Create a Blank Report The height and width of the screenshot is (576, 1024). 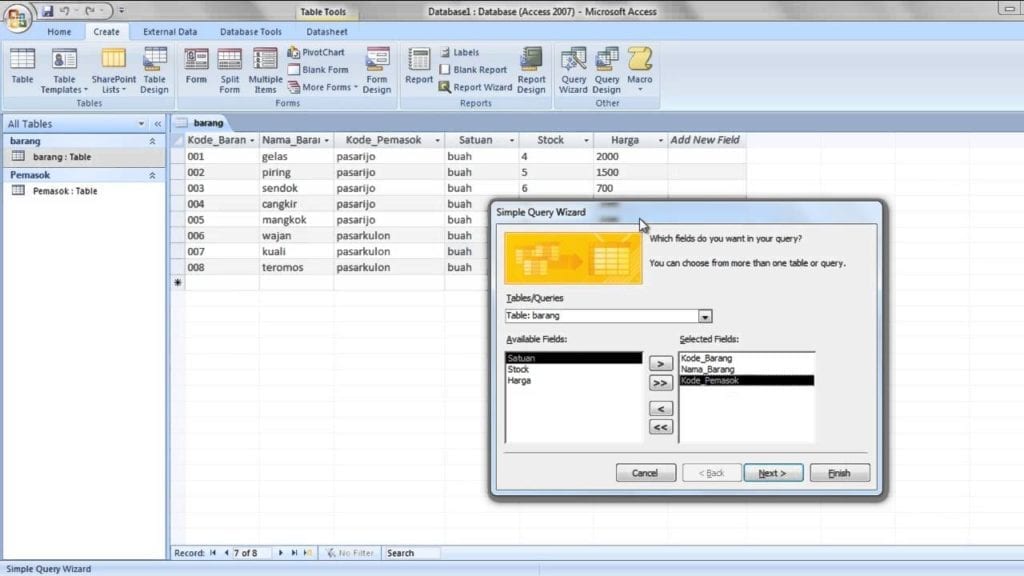pos(473,69)
